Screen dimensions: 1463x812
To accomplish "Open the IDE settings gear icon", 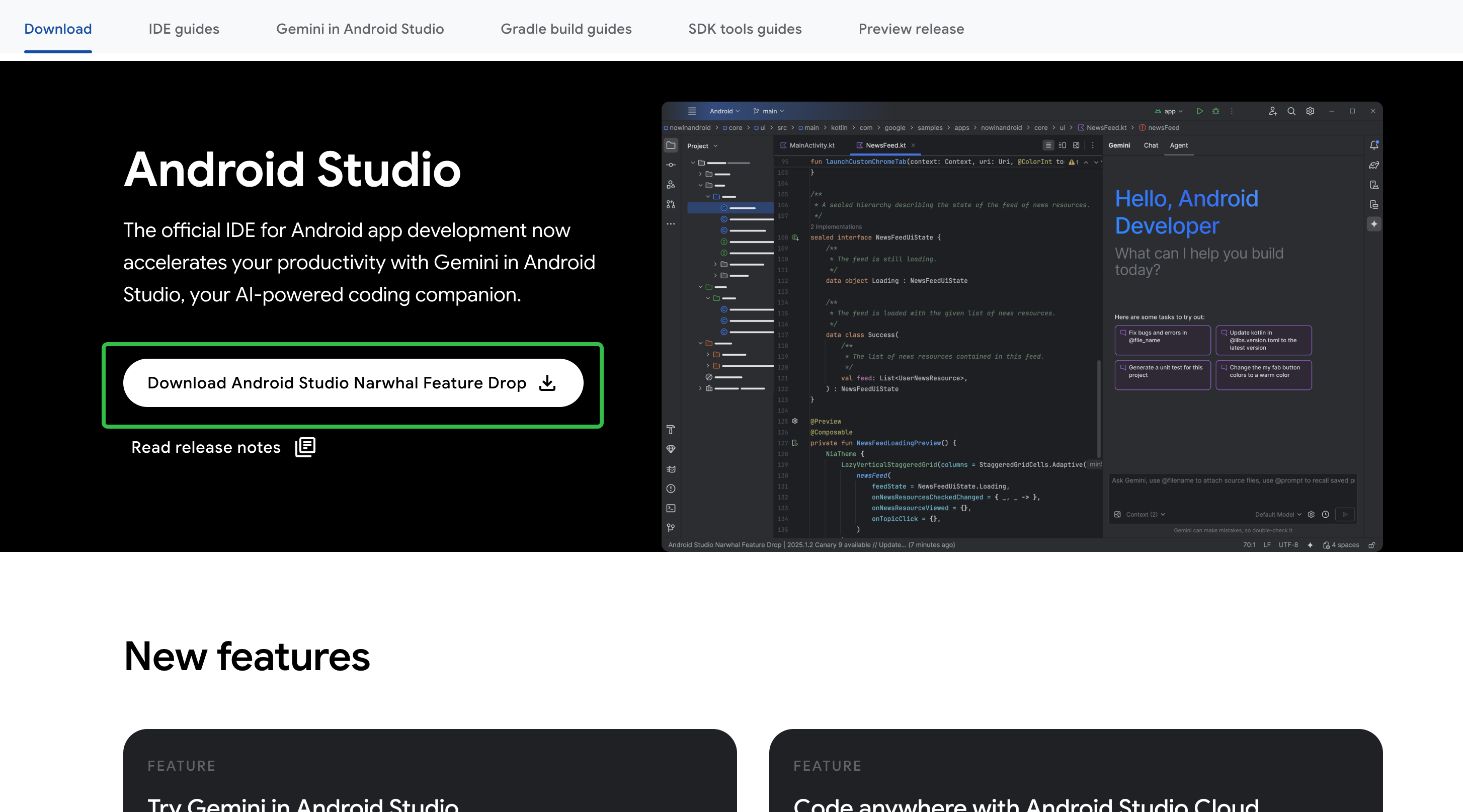I will 1310,111.
